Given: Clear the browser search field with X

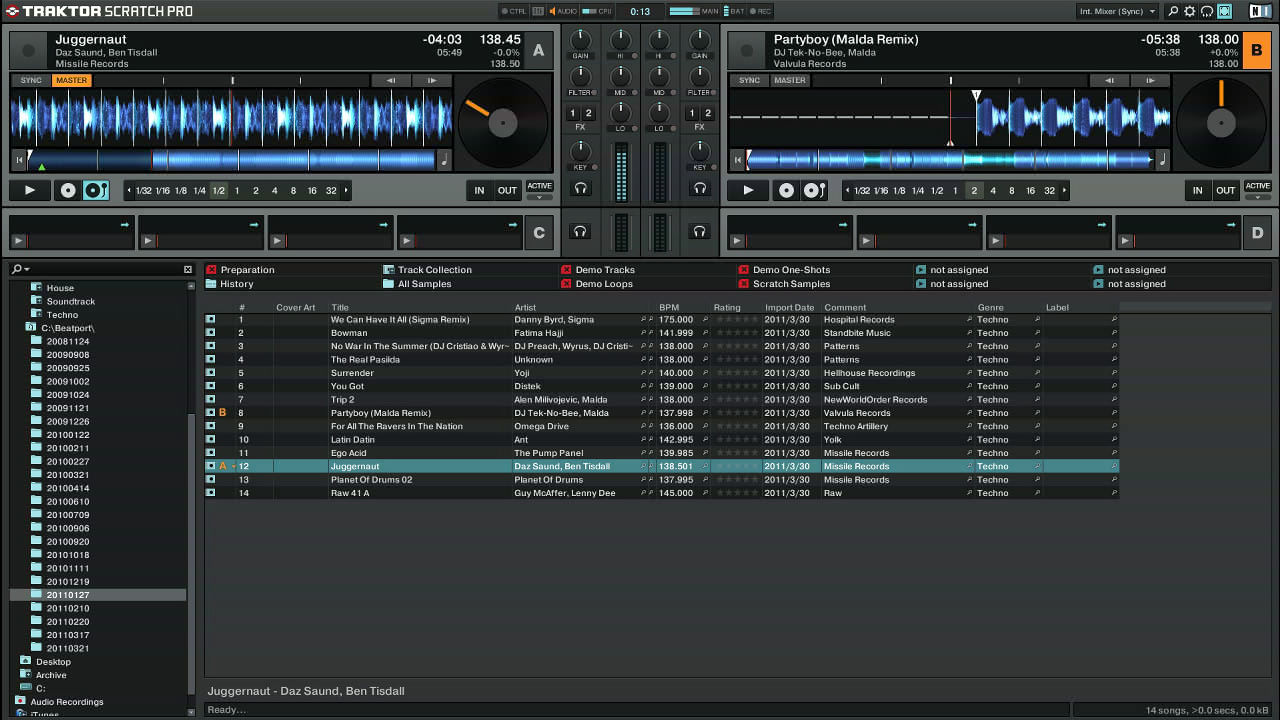Looking at the screenshot, I should coord(187,269).
